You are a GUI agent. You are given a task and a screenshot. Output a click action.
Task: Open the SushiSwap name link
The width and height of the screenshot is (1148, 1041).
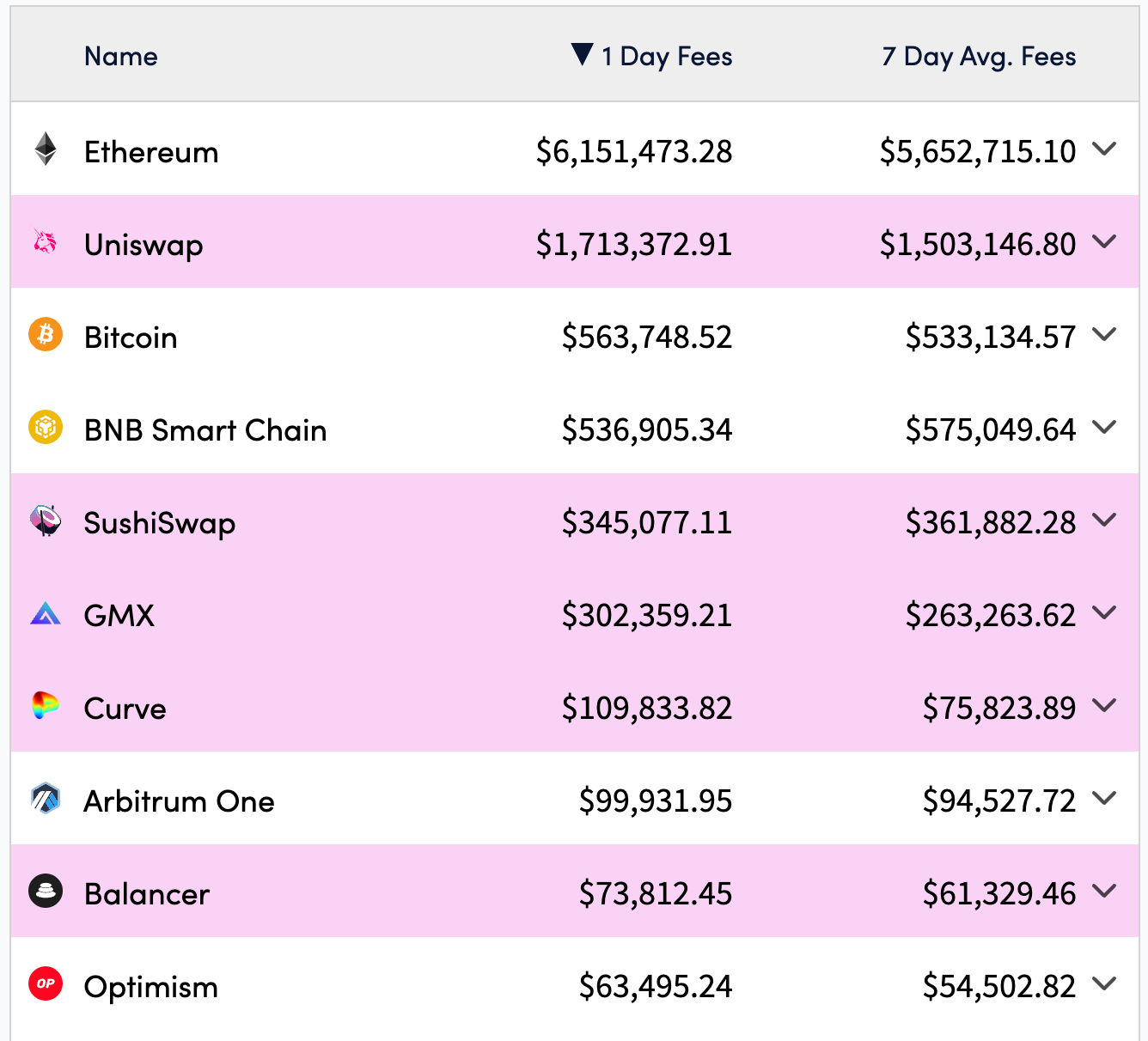click(x=160, y=523)
